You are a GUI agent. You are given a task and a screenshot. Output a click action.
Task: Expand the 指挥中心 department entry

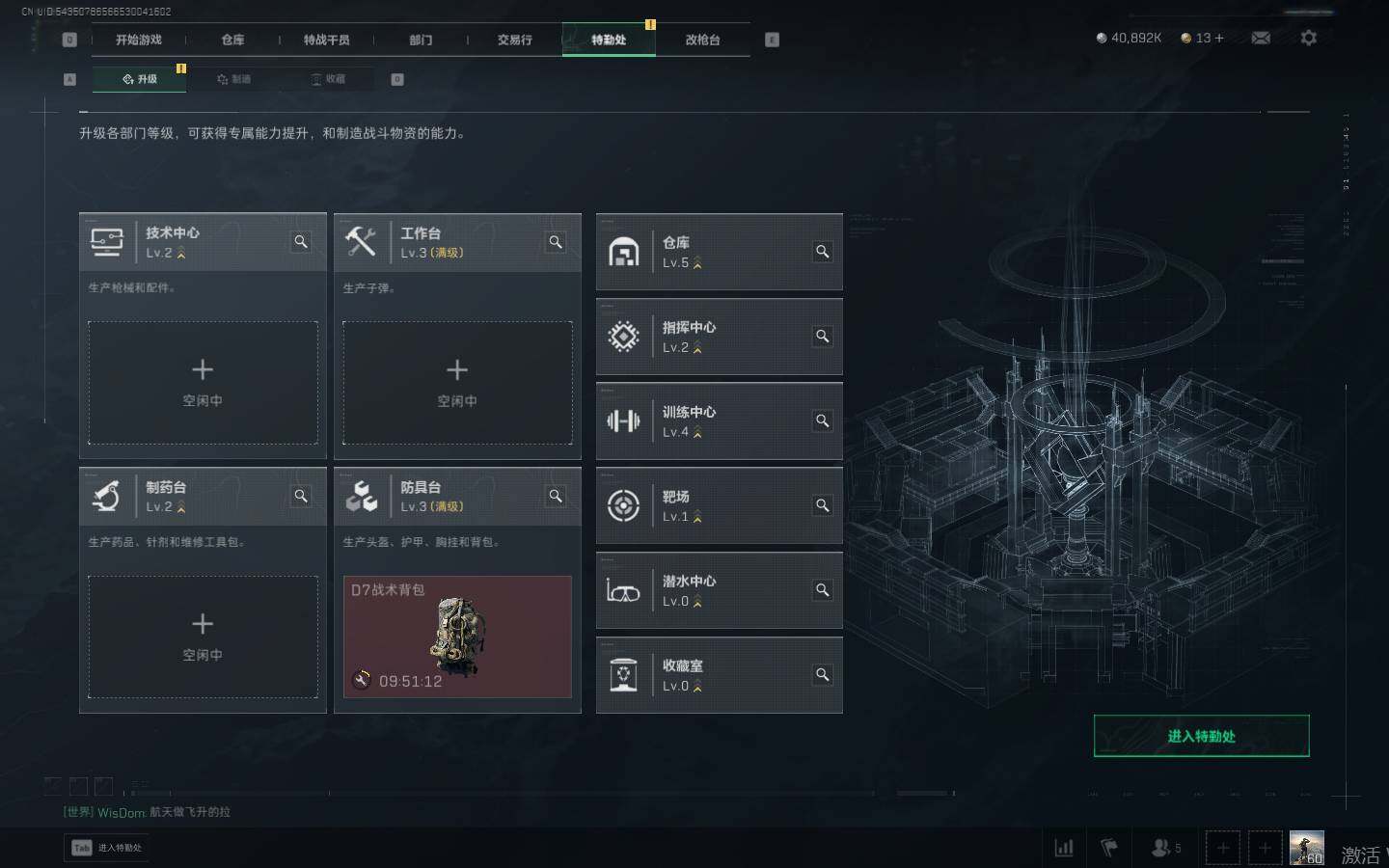(x=720, y=337)
